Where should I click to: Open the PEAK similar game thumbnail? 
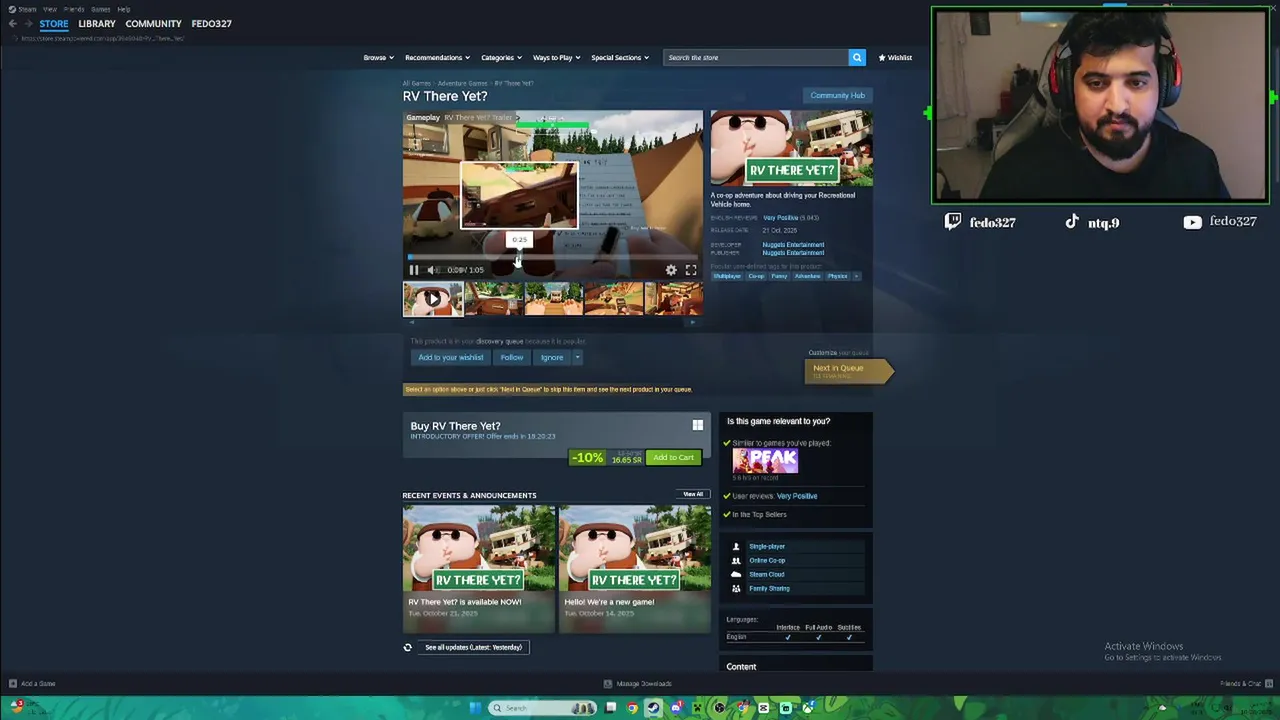click(765, 460)
